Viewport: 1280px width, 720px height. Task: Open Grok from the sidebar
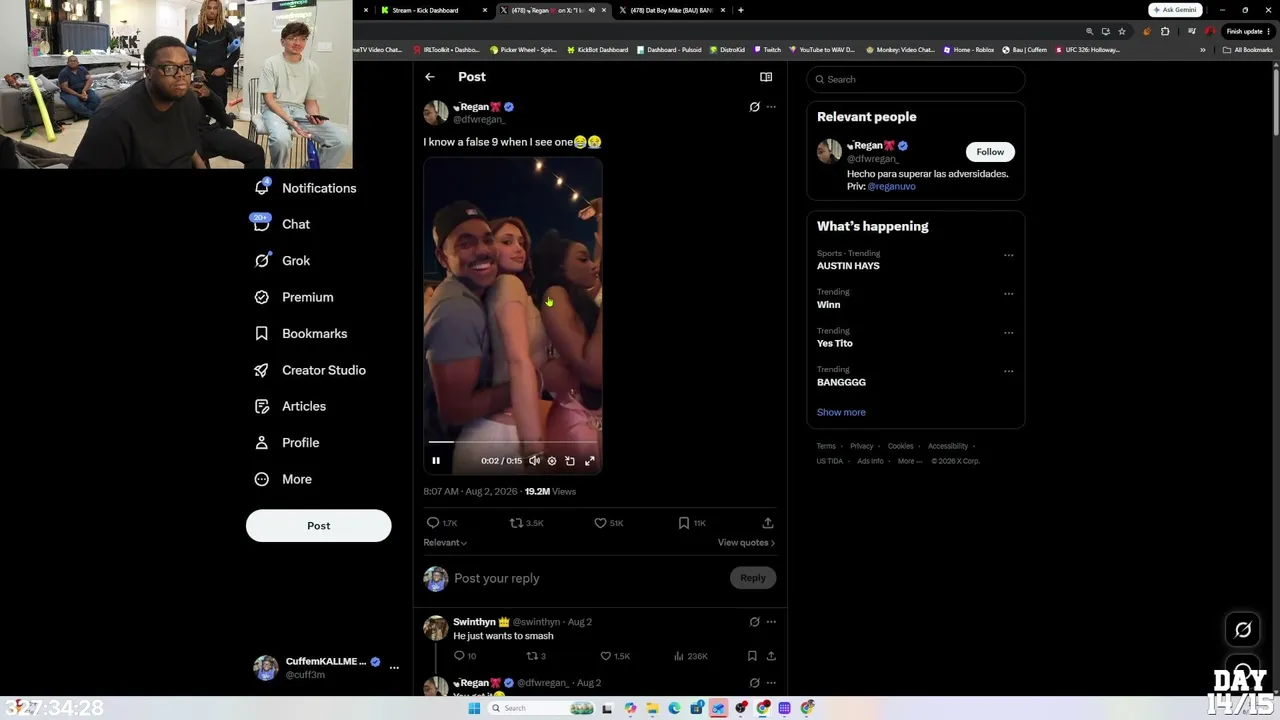[282, 261]
